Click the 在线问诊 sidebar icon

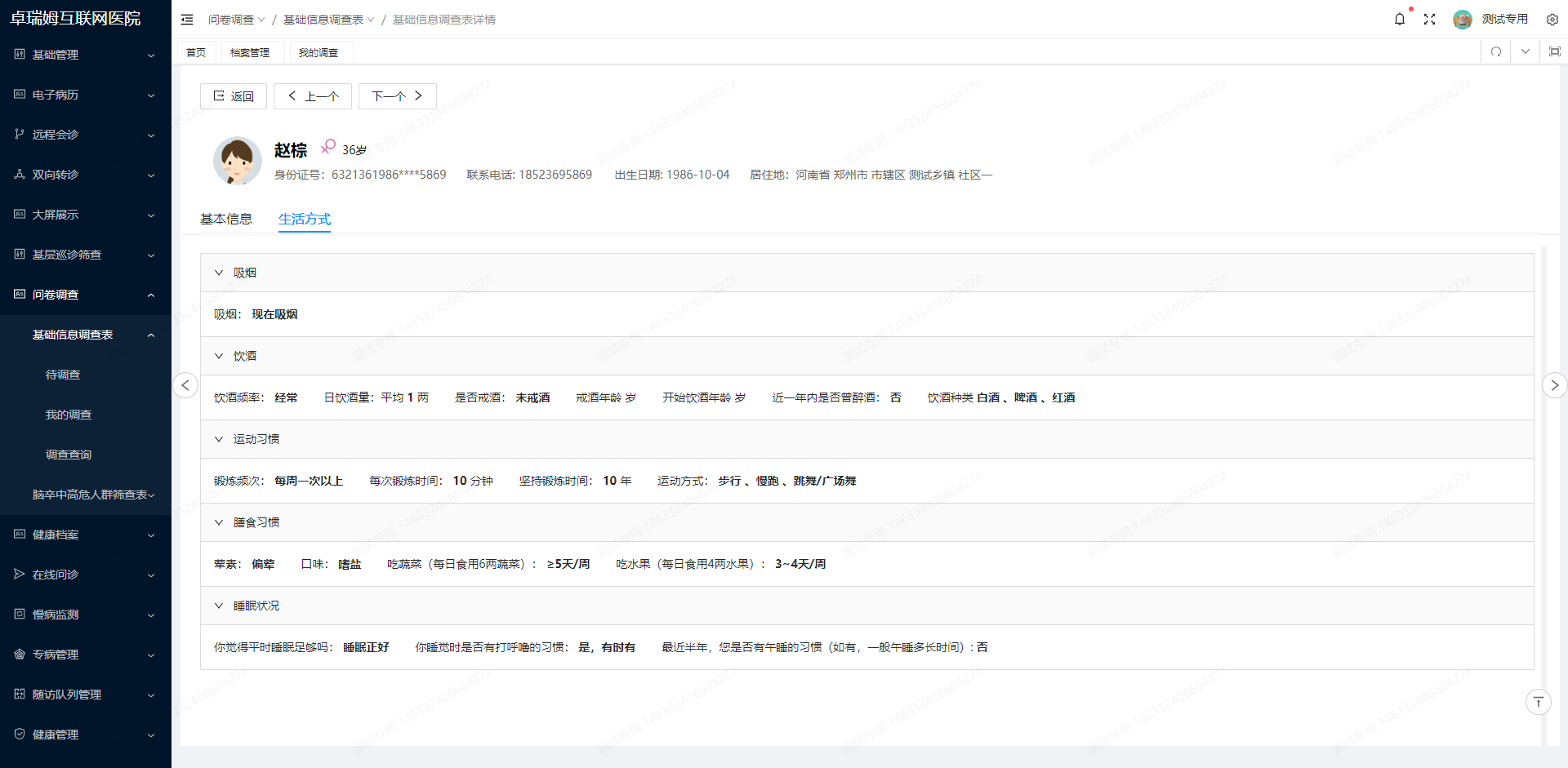pyautogui.click(x=20, y=574)
